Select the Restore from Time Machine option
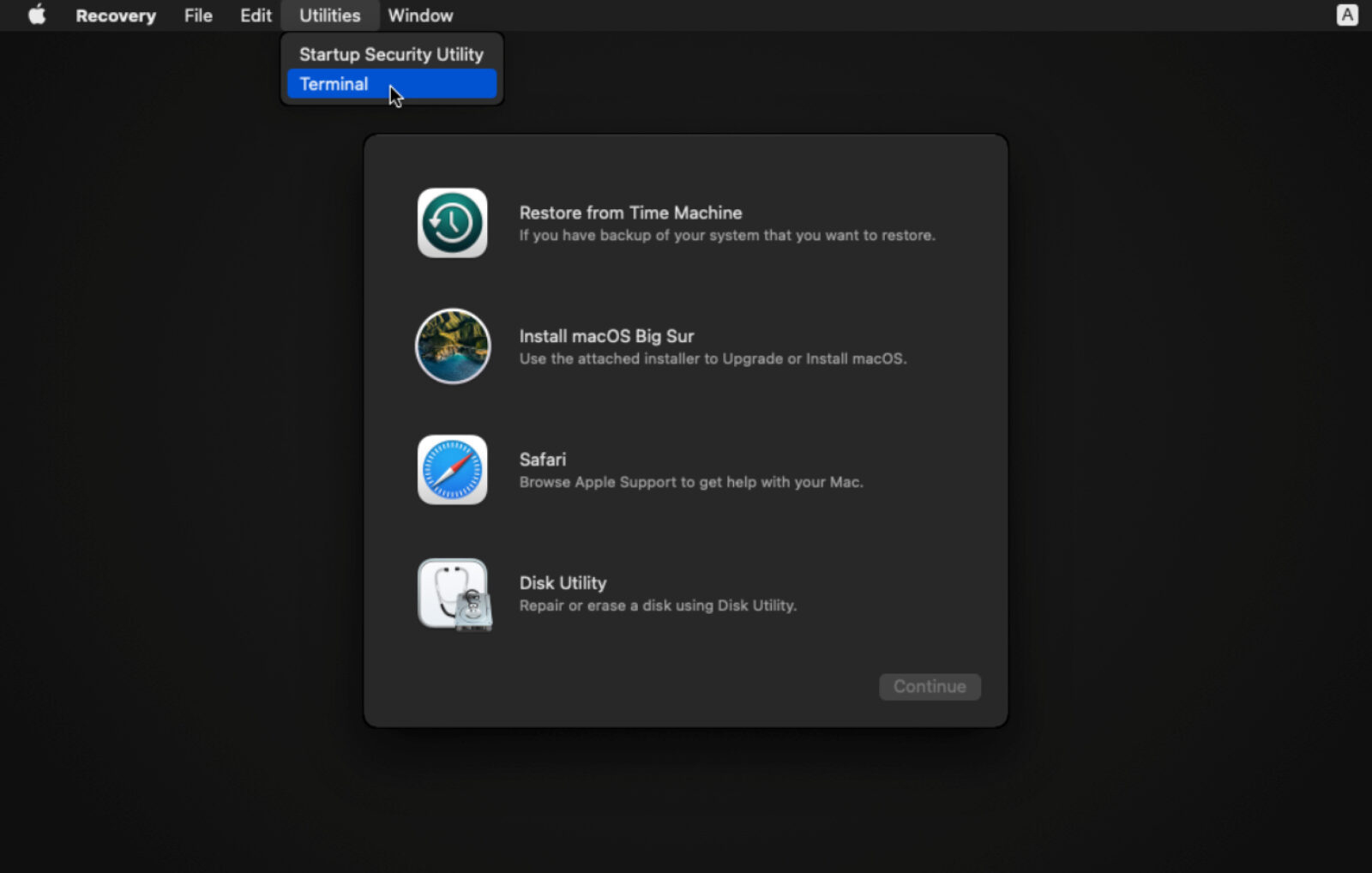 (630, 213)
